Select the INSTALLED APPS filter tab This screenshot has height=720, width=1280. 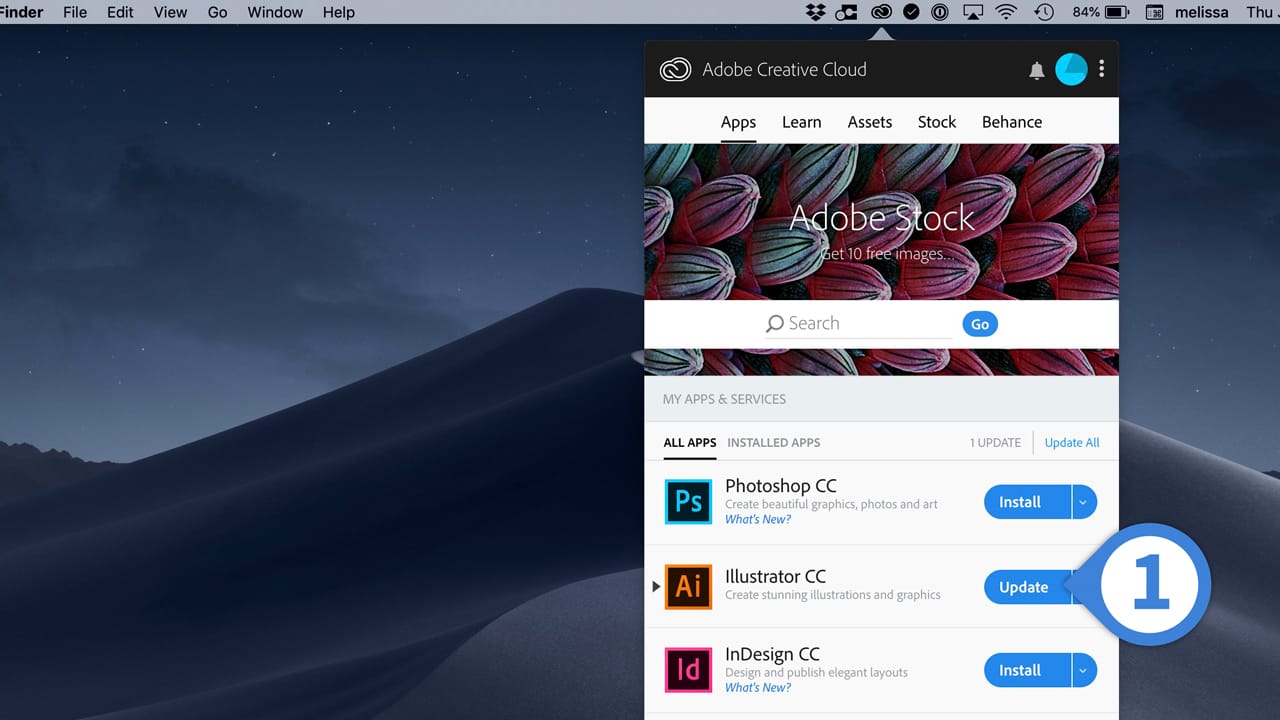[x=773, y=442]
